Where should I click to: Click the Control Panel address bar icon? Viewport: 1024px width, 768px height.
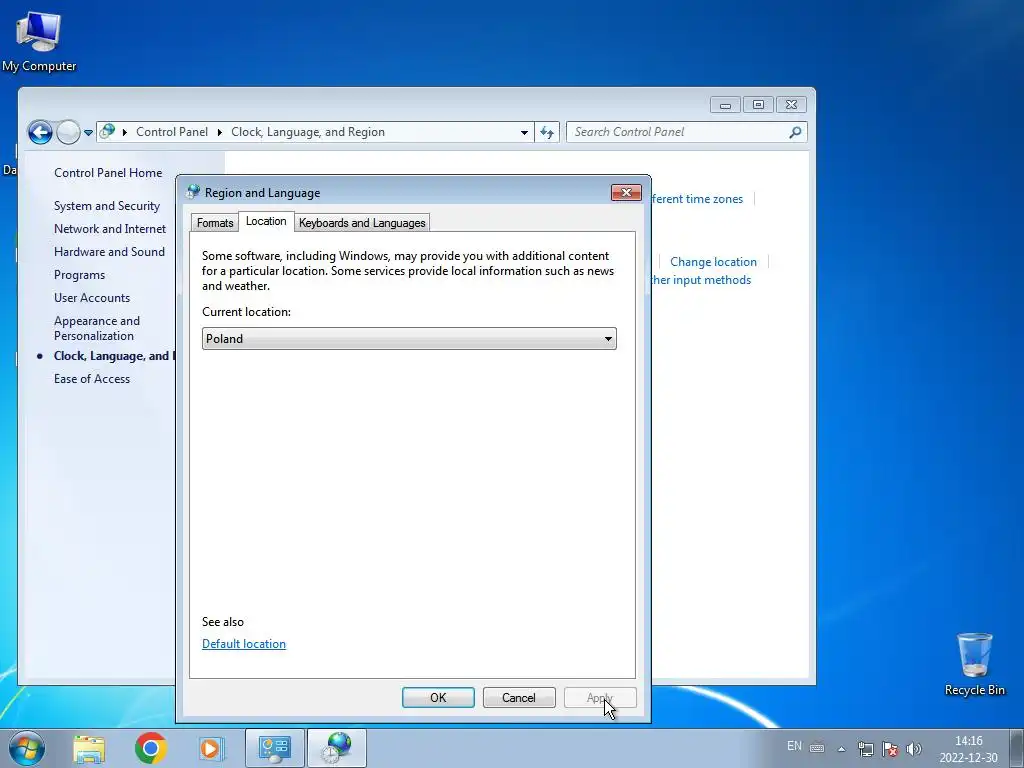(x=107, y=131)
